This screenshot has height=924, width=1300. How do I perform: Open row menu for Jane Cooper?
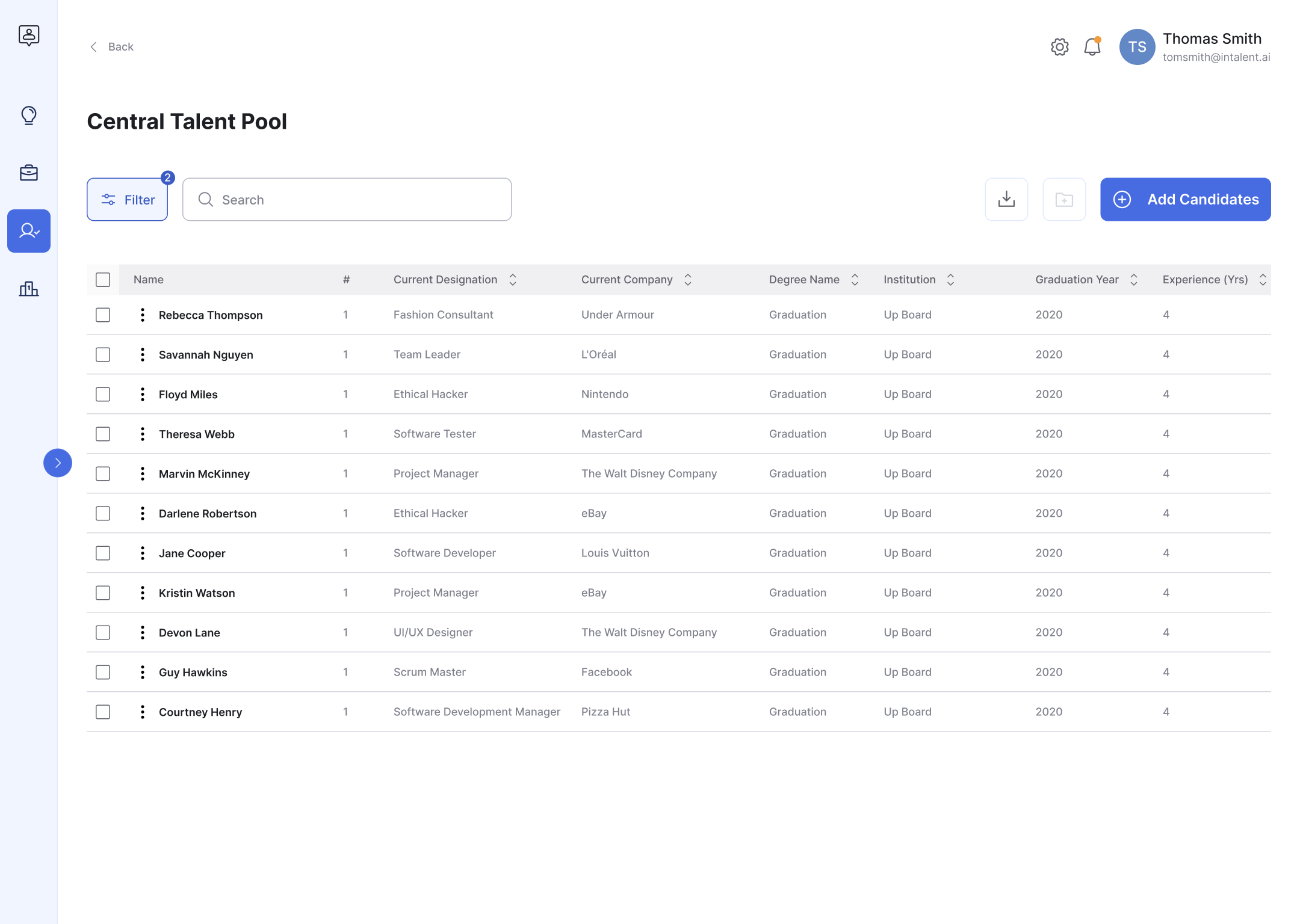coord(143,553)
